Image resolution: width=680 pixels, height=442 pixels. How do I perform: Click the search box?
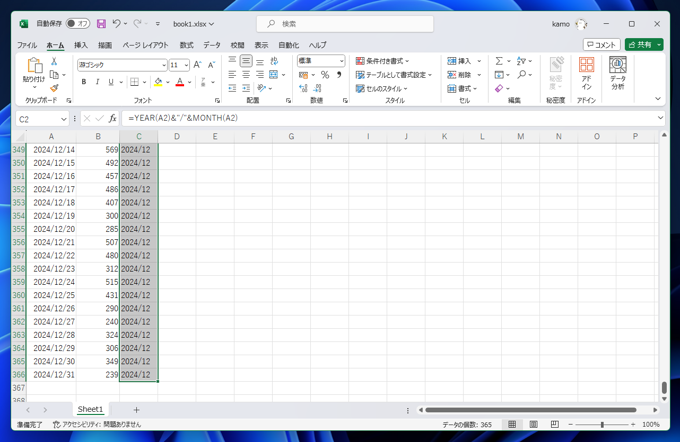coord(345,24)
